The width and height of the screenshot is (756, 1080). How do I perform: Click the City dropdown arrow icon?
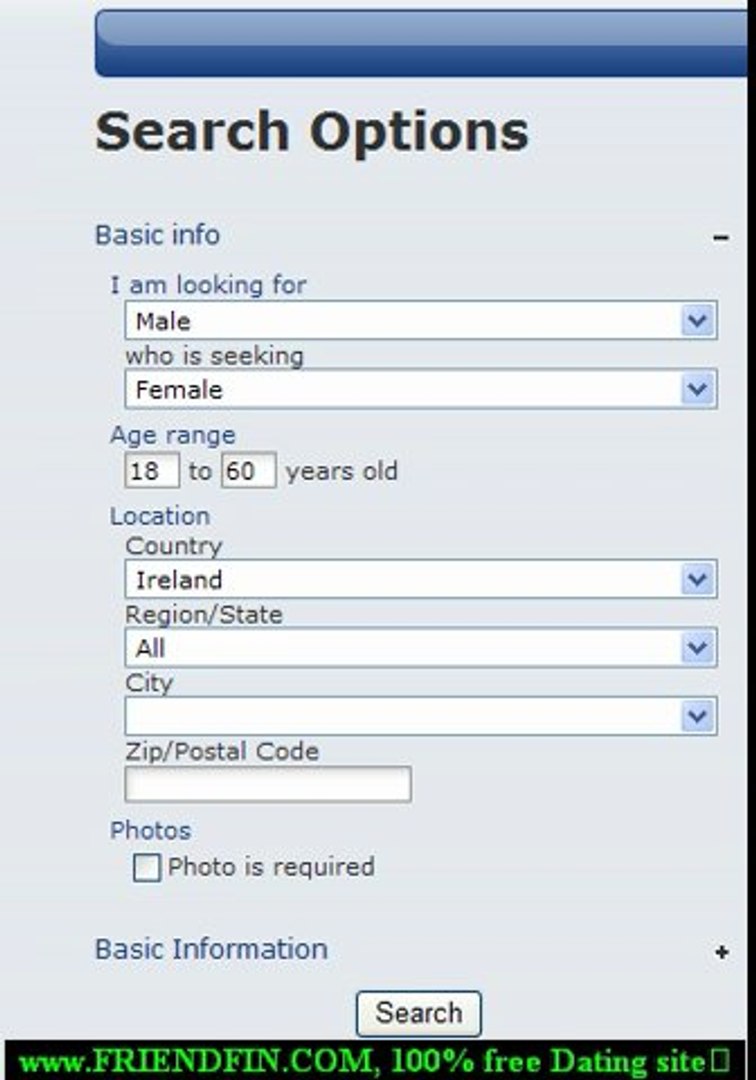tap(697, 716)
